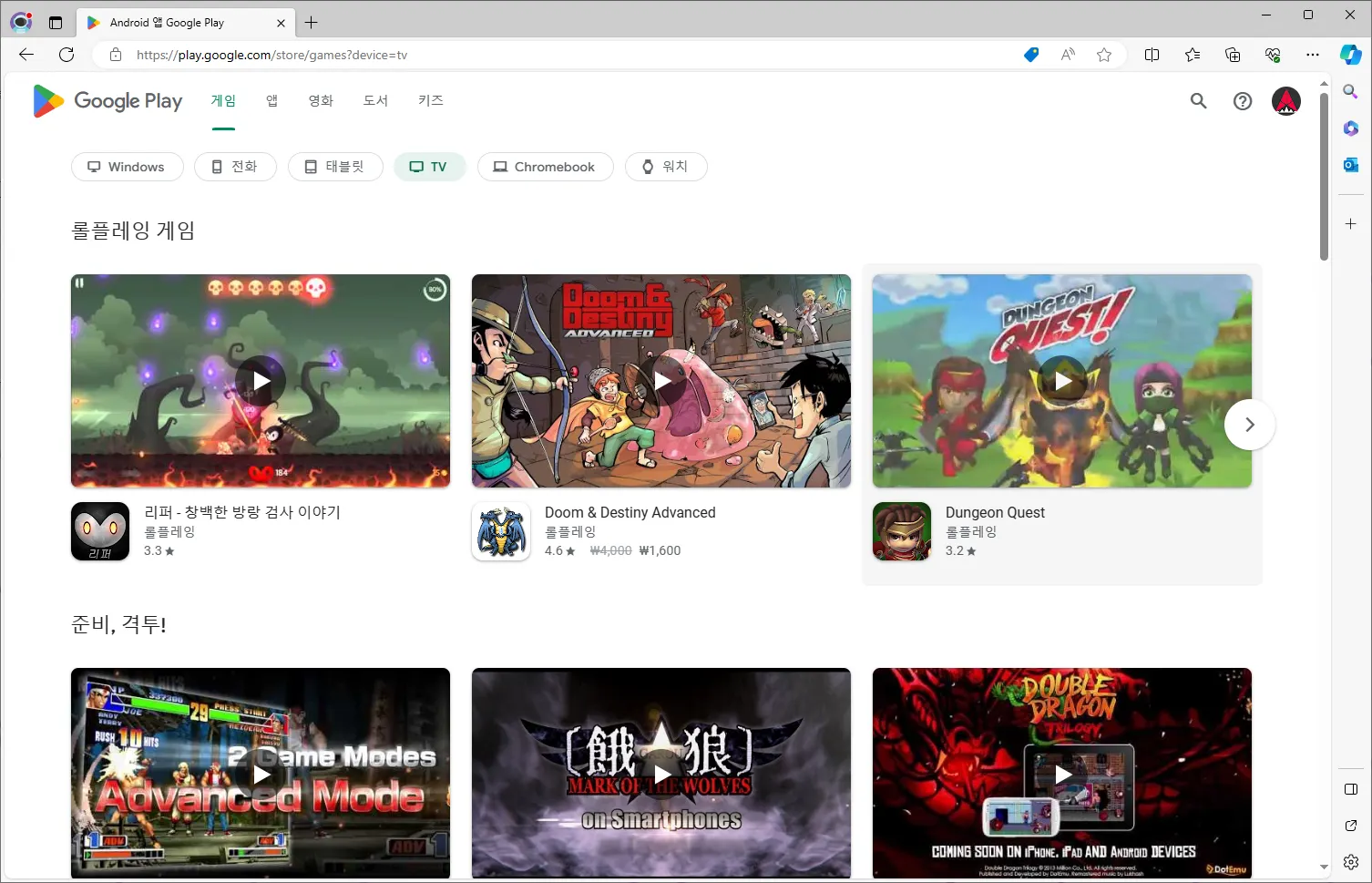The image size is (1372, 883).
Task: Click the Google Play logo
Action: pyautogui.click(x=108, y=101)
